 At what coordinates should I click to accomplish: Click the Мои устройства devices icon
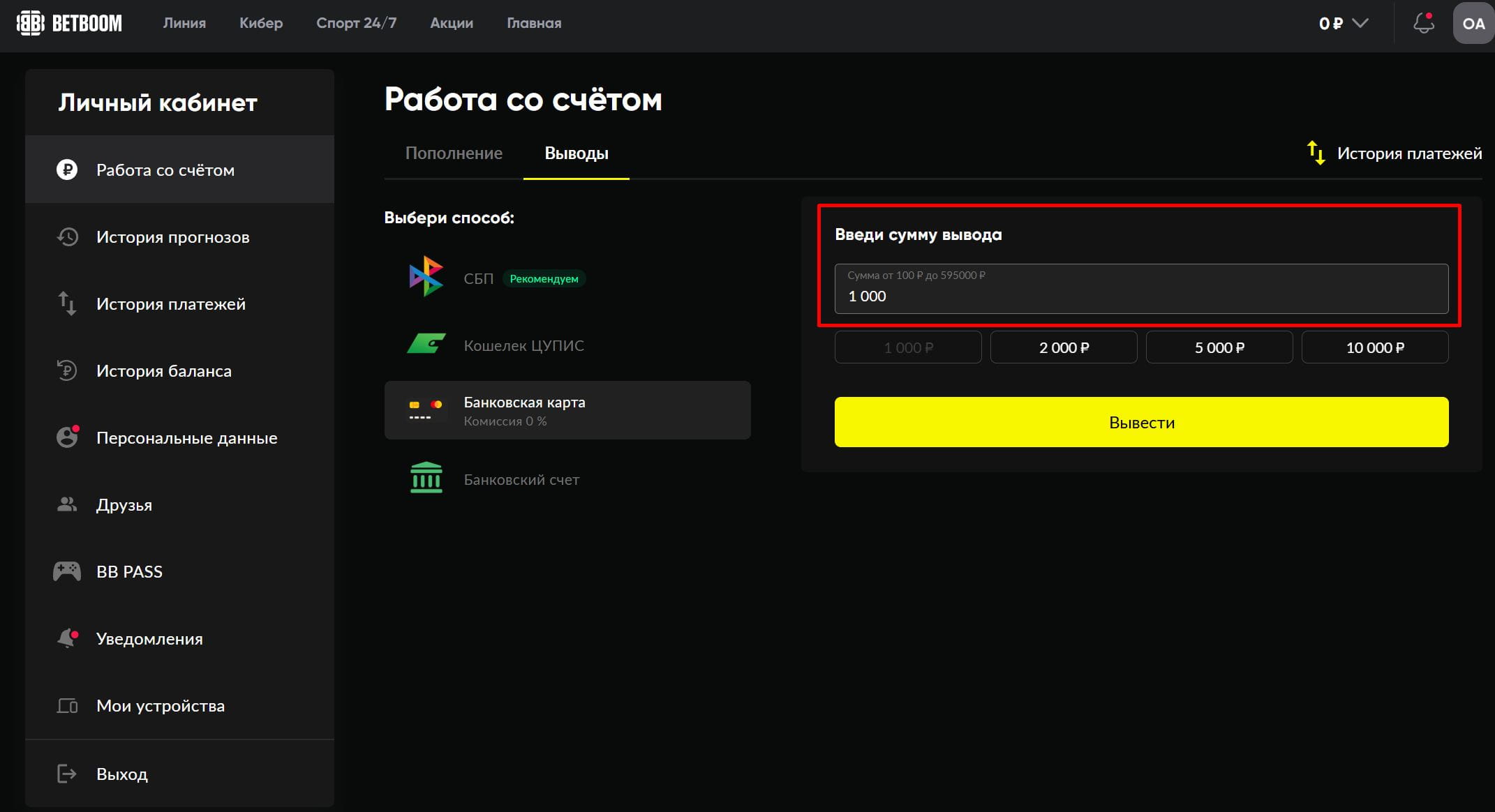pos(67,705)
